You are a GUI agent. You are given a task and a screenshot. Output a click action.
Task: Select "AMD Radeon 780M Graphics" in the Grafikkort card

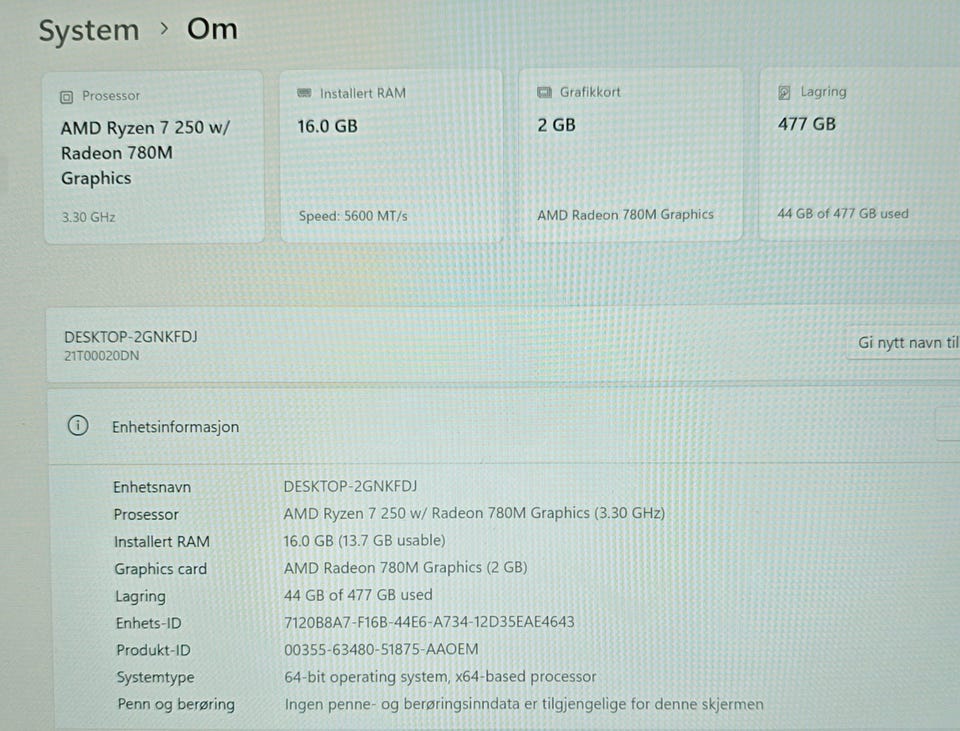pyautogui.click(x=626, y=214)
